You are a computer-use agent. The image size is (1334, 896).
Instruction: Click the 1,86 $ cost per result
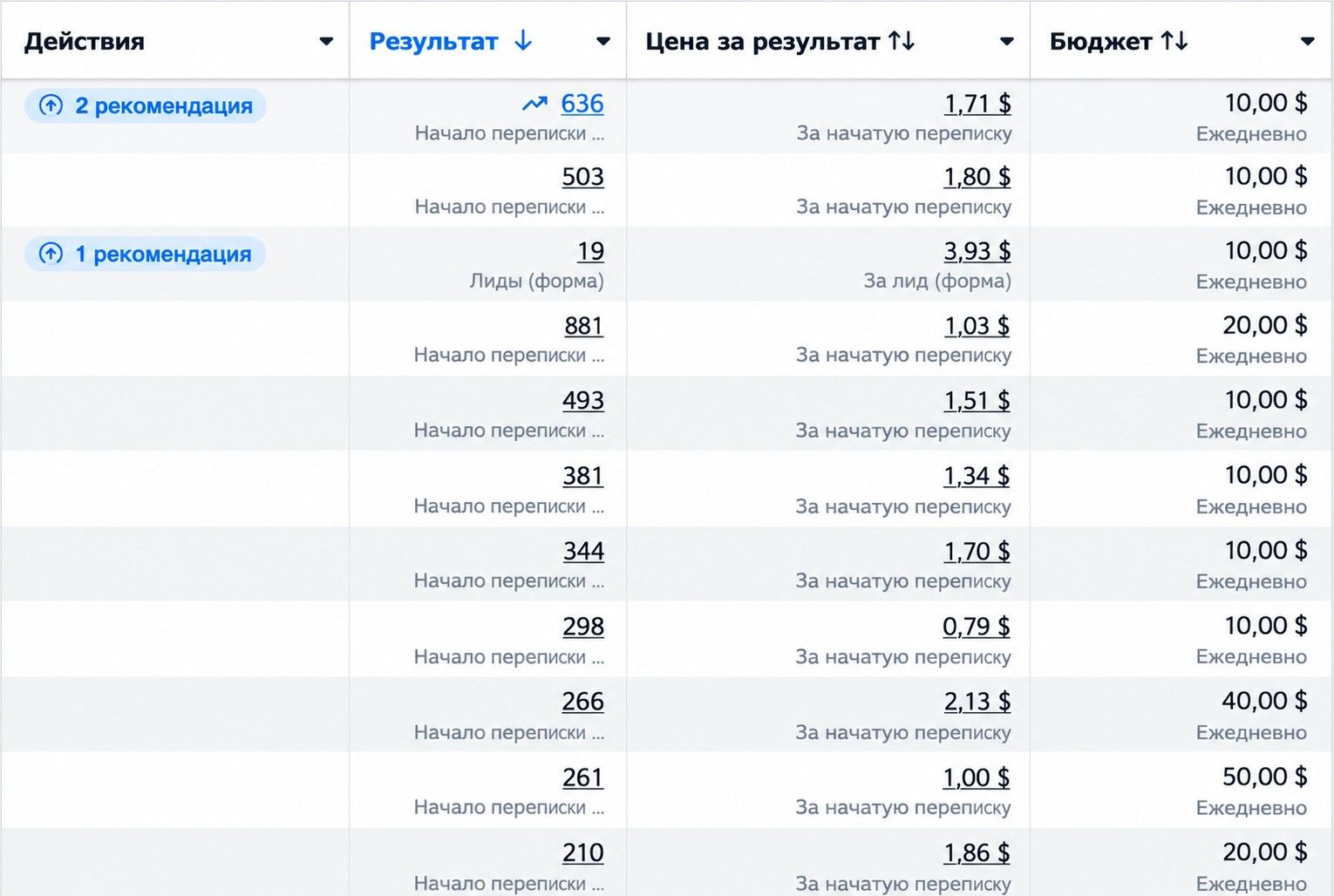977,852
